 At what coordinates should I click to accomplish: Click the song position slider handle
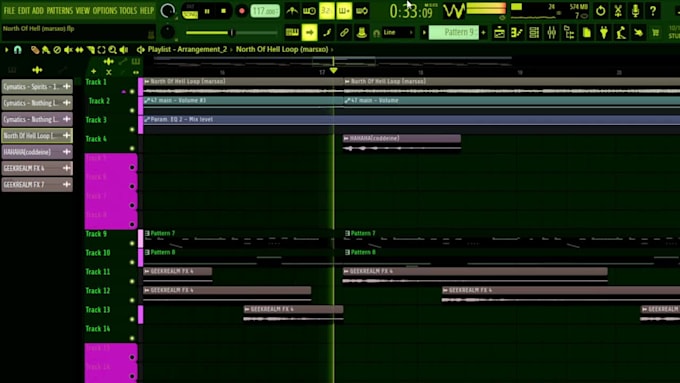click(x=232, y=33)
